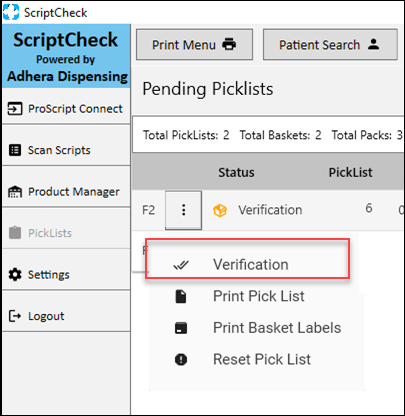Select Reset Pick List menu option

[x=262, y=359]
